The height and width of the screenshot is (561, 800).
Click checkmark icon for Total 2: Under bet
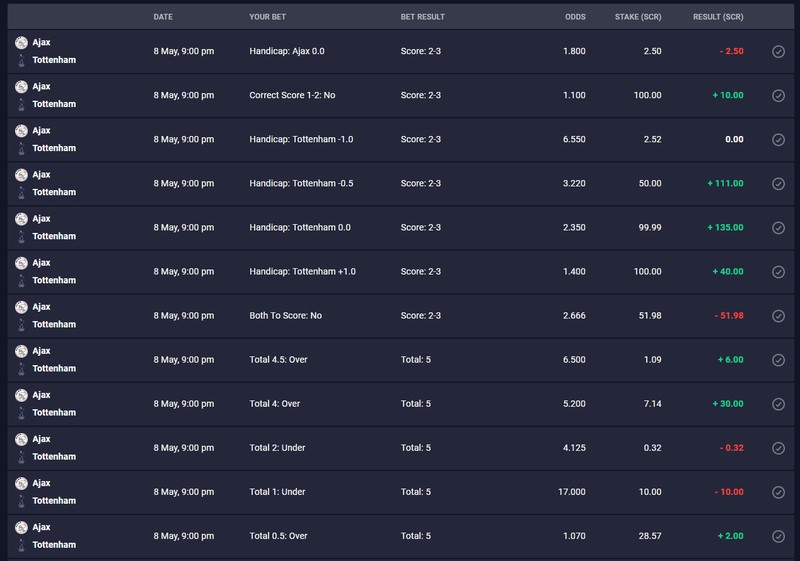(x=778, y=448)
